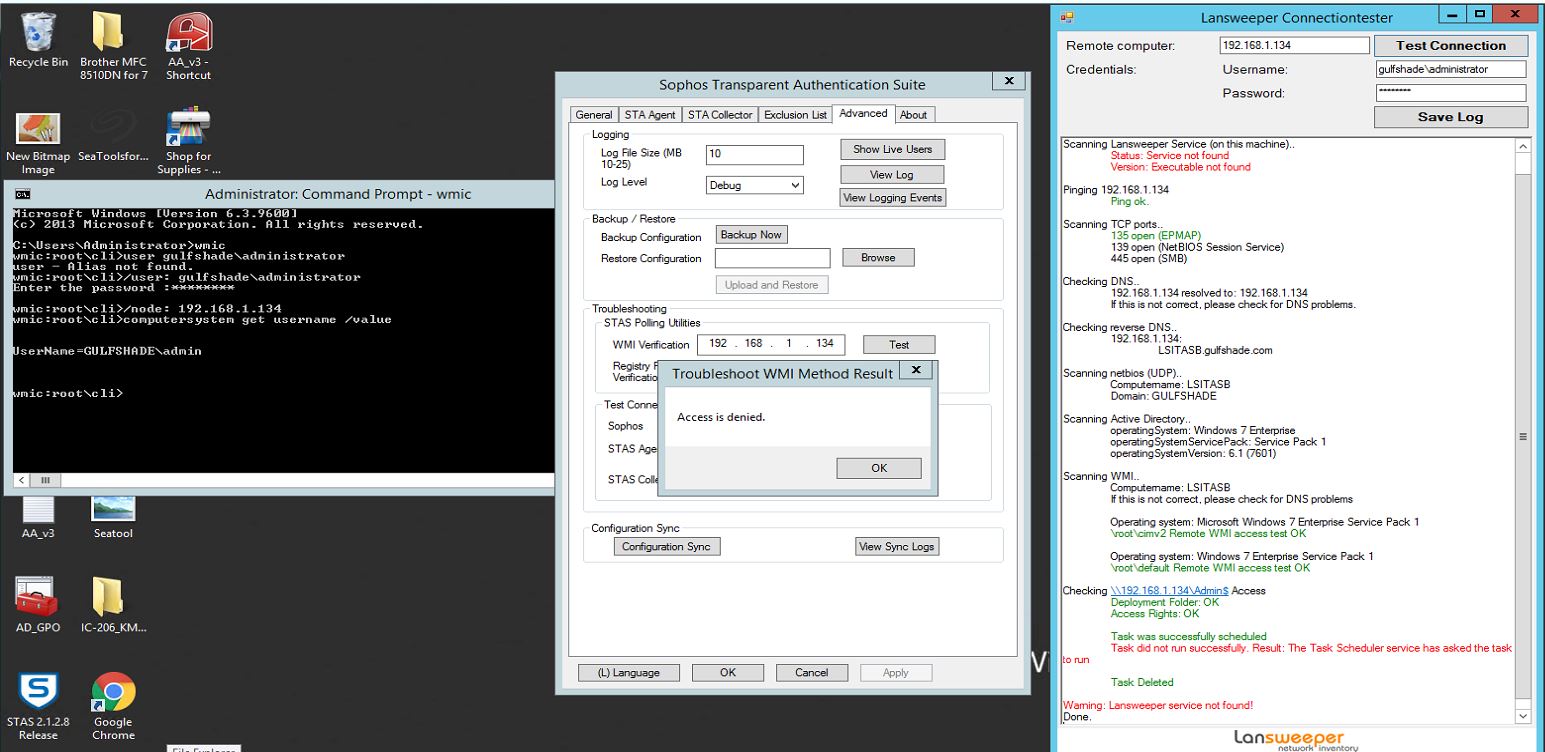Click 'Status: Service not found' log line
Image resolution: width=1545 pixels, height=752 pixels.
tap(1170, 156)
